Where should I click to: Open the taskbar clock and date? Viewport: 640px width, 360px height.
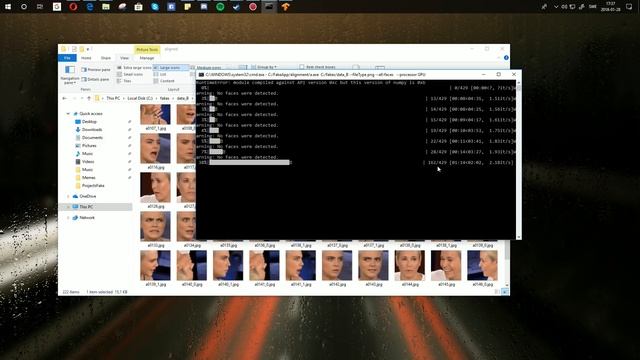611,7
